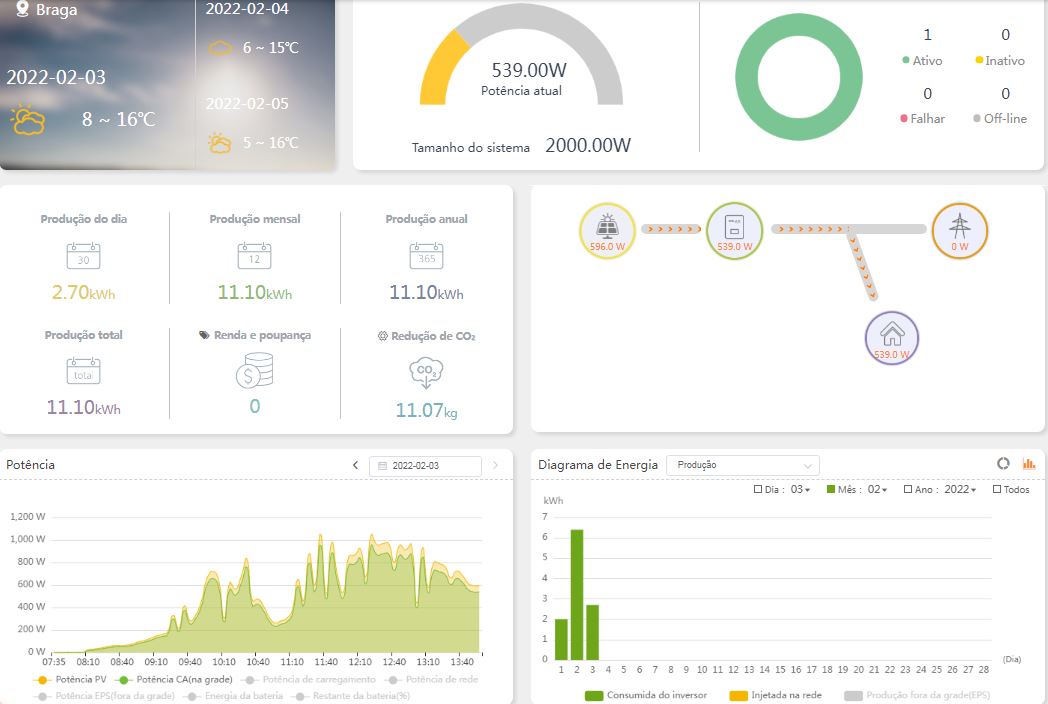Enable the Potência de rede legend series
Image resolution: width=1048 pixels, height=704 pixels.
tap(432, 679)
